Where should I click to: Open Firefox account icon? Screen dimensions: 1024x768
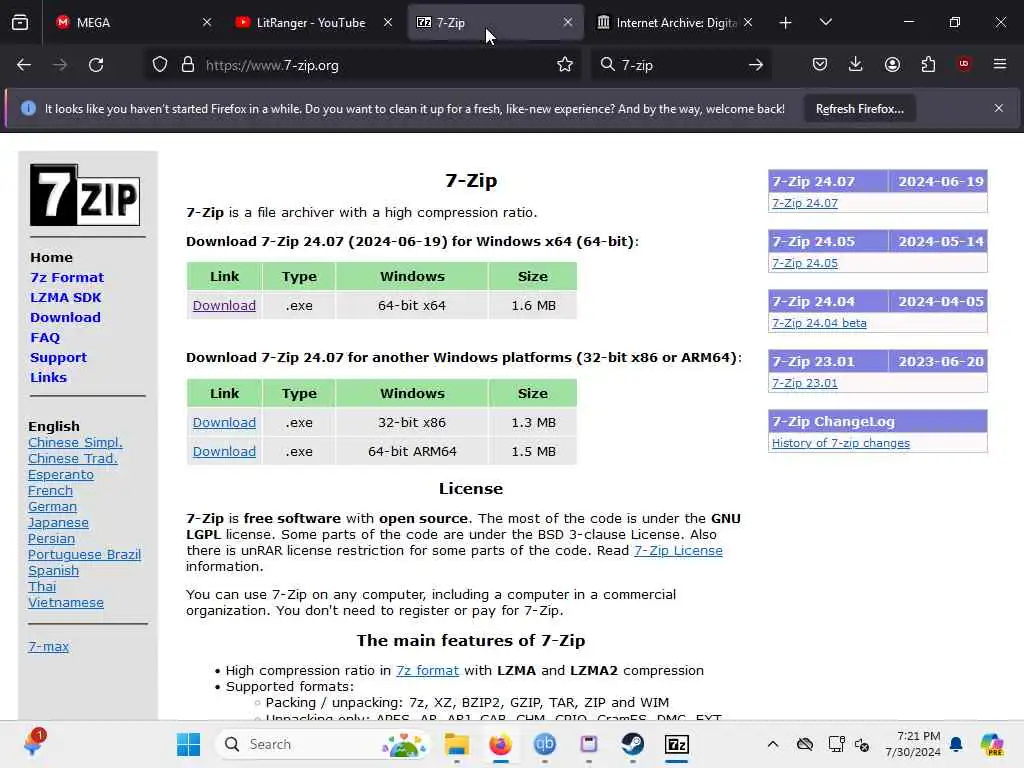[892, 64]
